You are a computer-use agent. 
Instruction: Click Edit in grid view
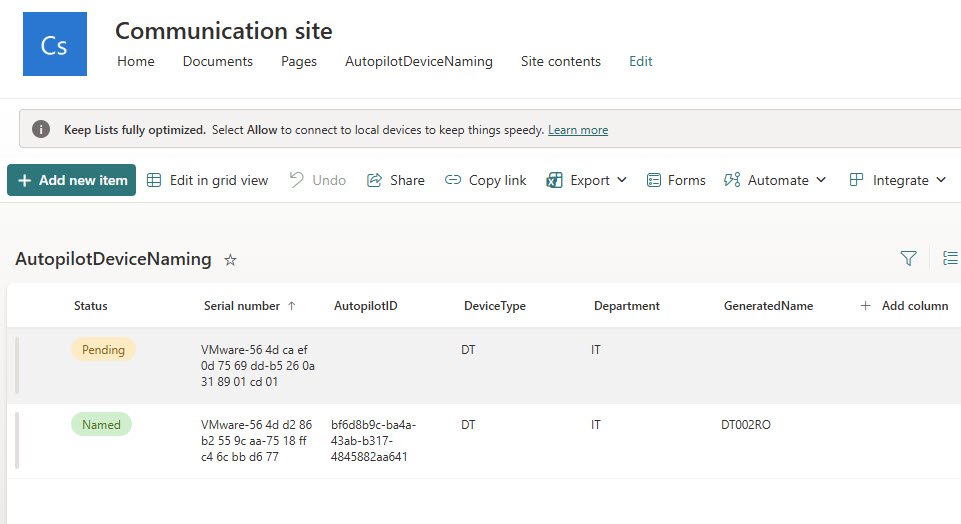208,180
